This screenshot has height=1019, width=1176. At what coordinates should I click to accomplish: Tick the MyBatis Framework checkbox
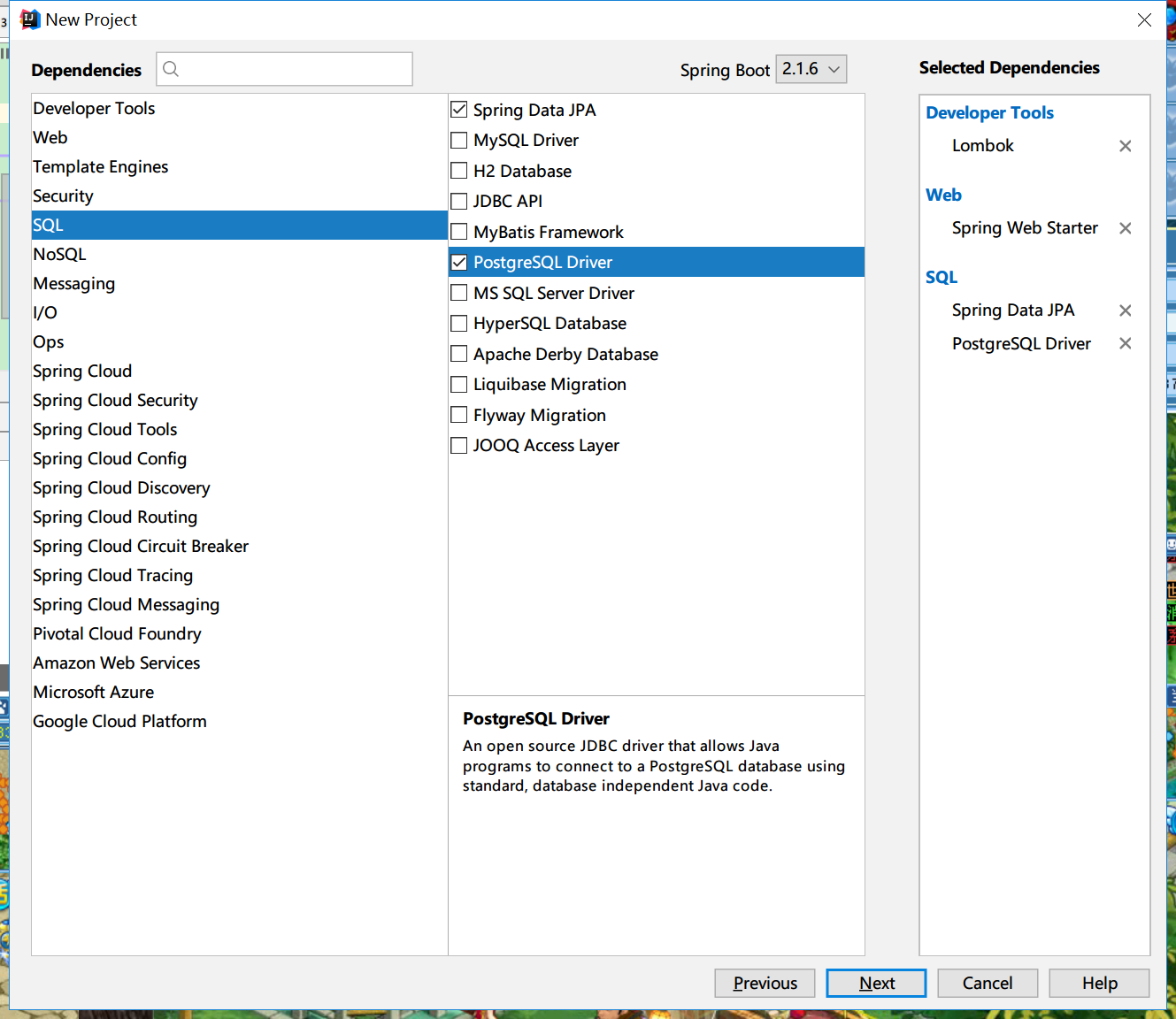(x=458, y=232)
